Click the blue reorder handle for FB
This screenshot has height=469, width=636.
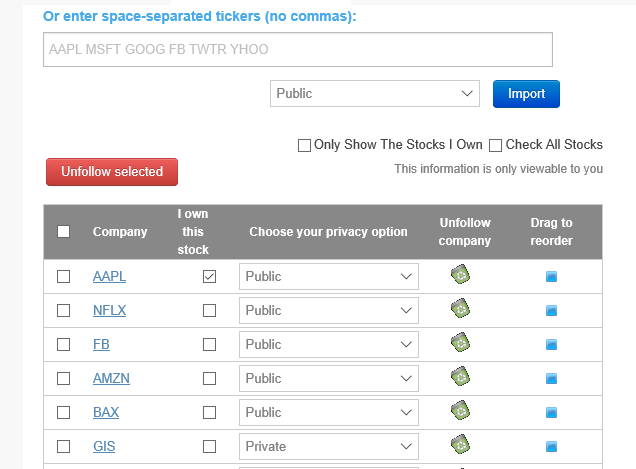point(551,345)
